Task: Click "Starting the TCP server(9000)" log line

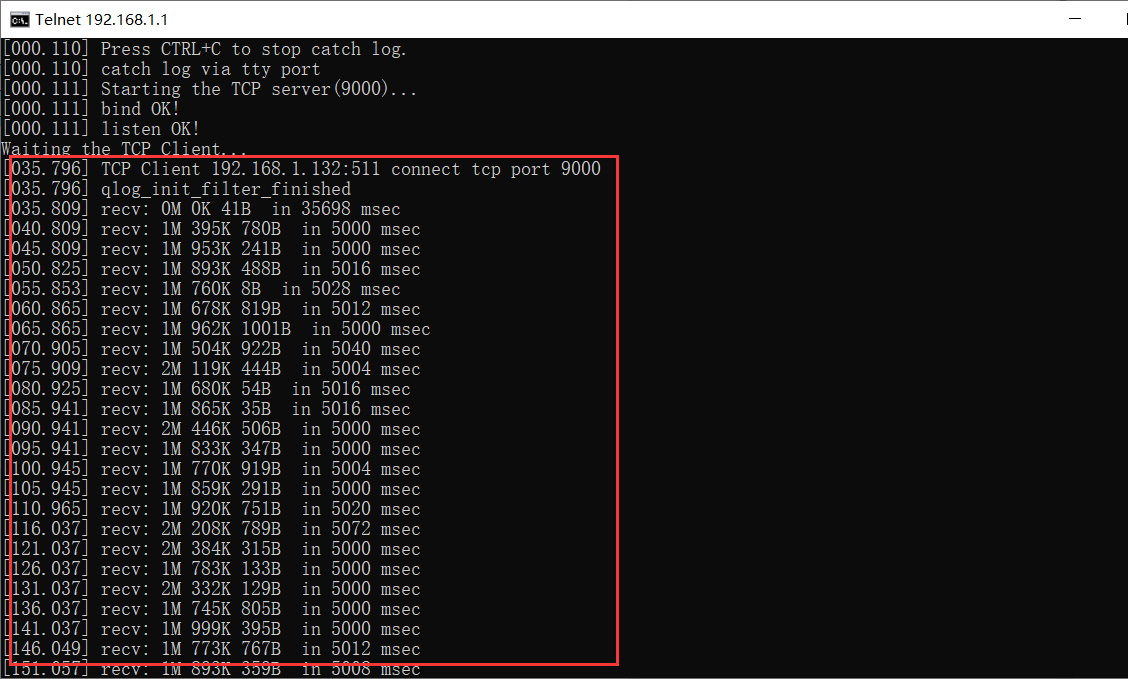Action: (258, 89)
